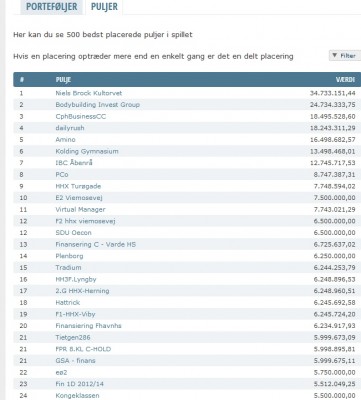The image size is (361, 400).
Task: Click the value 6.725.637,02
Action: (335, 244)
